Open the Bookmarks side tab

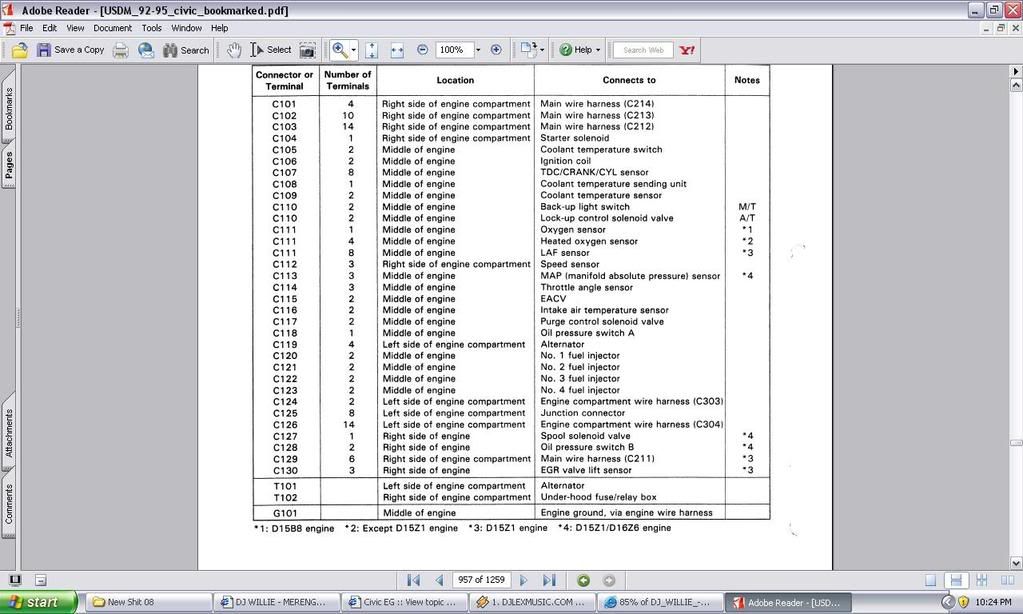pyautogui.click(x=8, y=106)
